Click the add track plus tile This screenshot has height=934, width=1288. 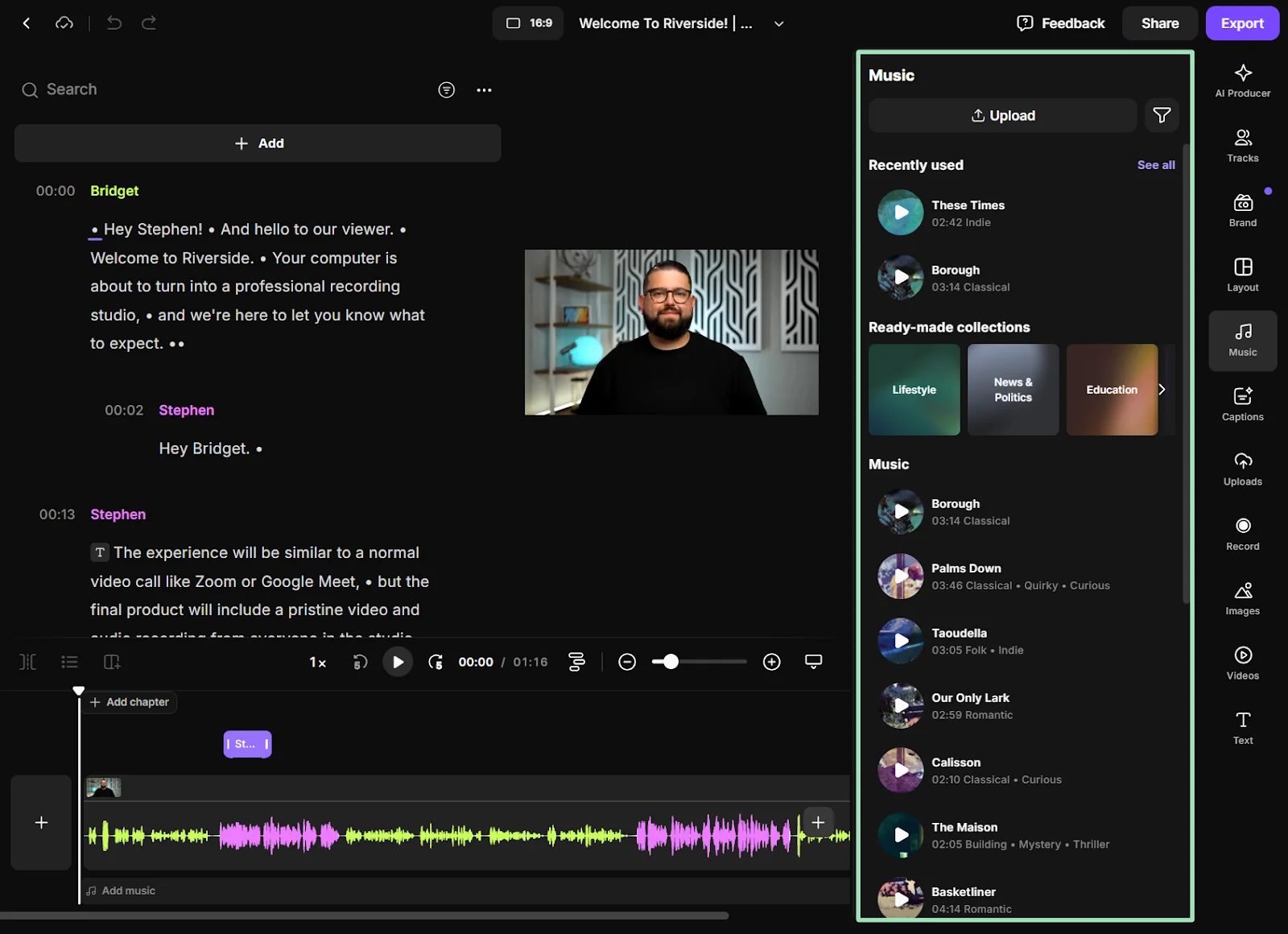(x=41, y=822)
